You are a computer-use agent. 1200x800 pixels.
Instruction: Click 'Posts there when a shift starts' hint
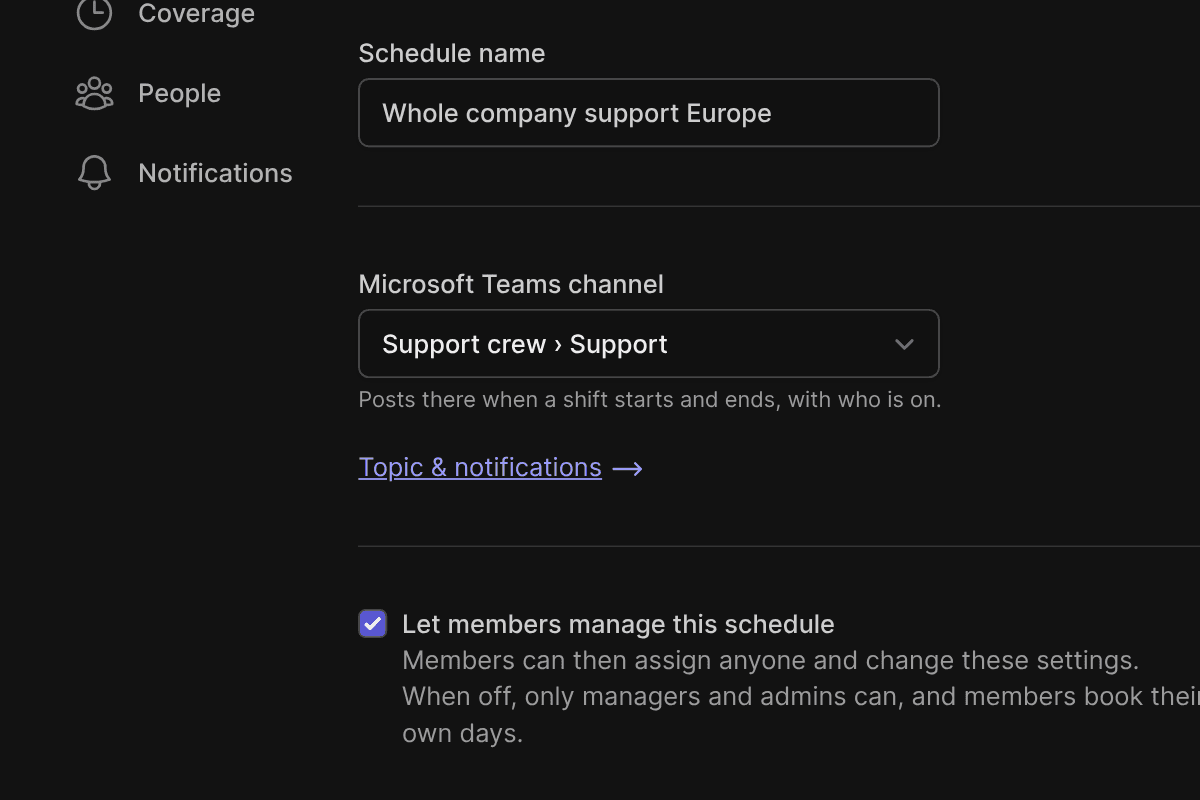(x=650, y=400)
